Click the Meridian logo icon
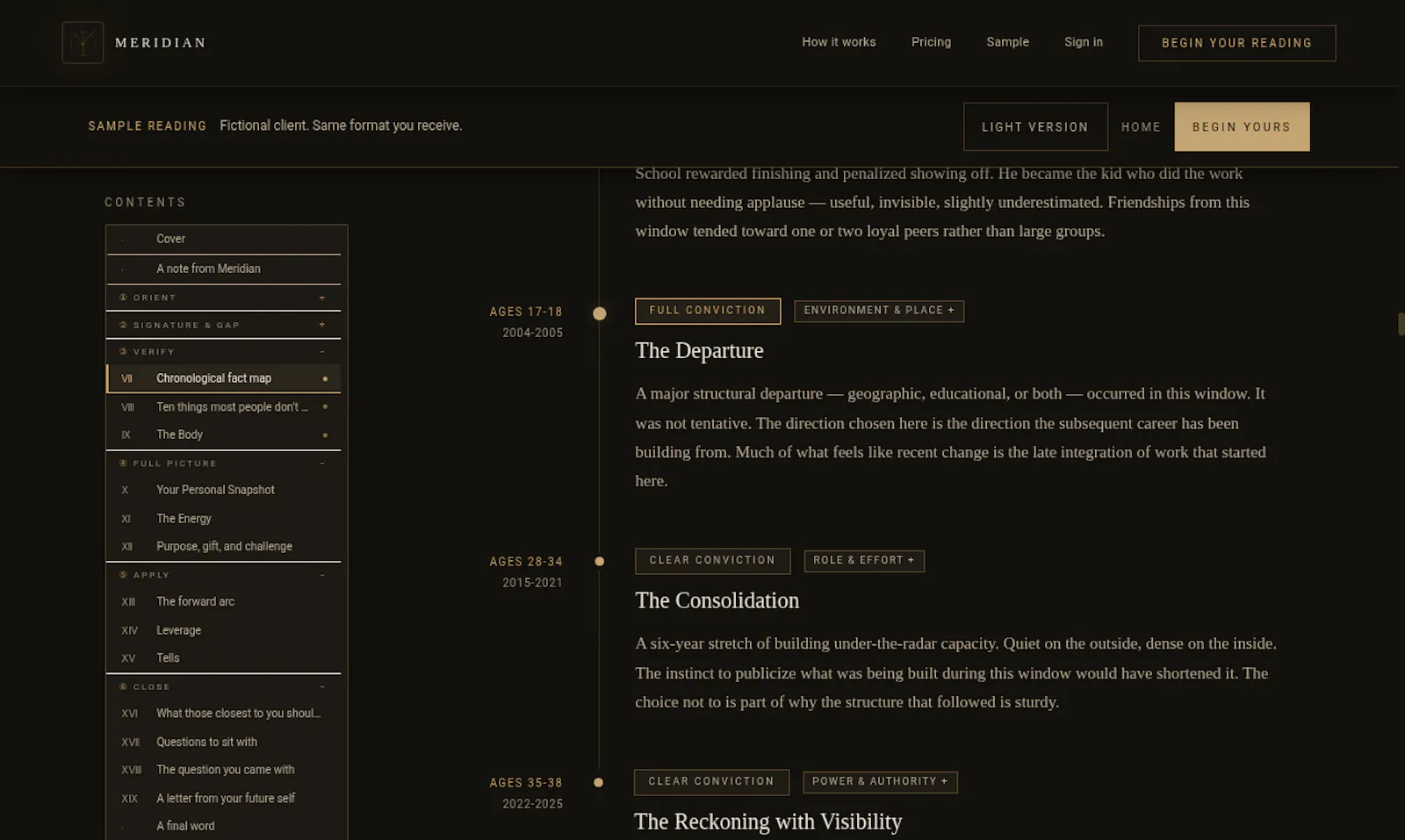Viewport: 1405px width, 840px height. [x=83, y=42]
